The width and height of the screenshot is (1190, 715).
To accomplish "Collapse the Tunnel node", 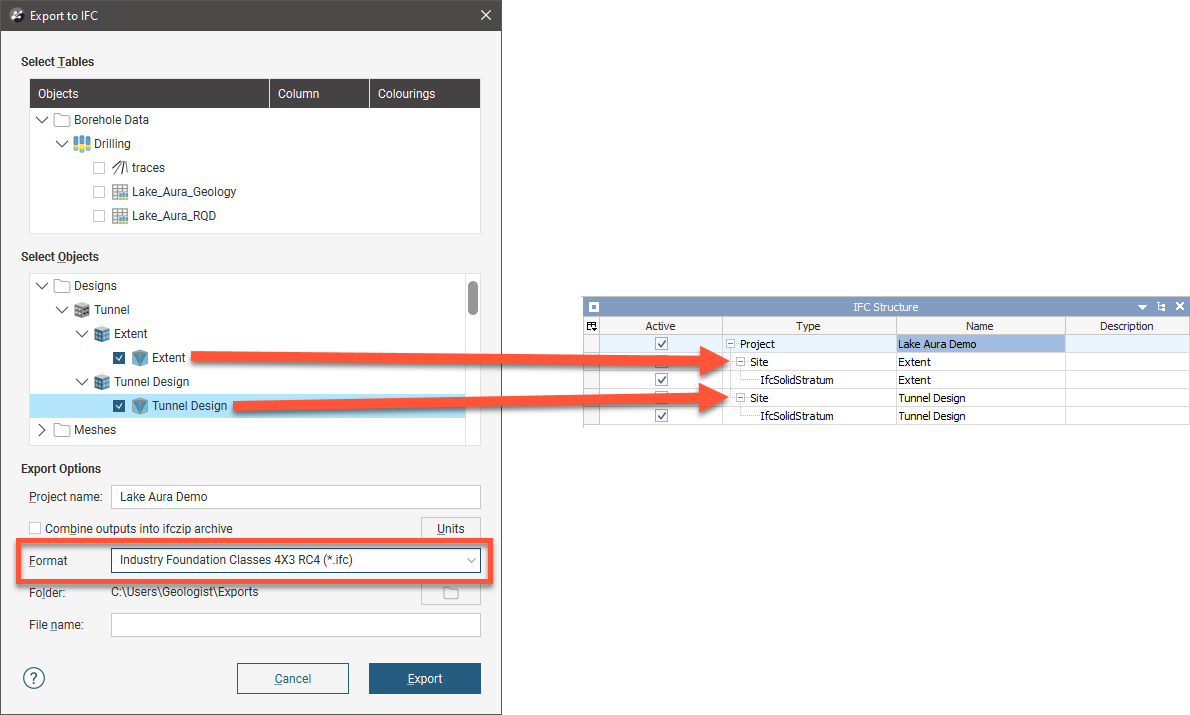I will click(61, 310).
